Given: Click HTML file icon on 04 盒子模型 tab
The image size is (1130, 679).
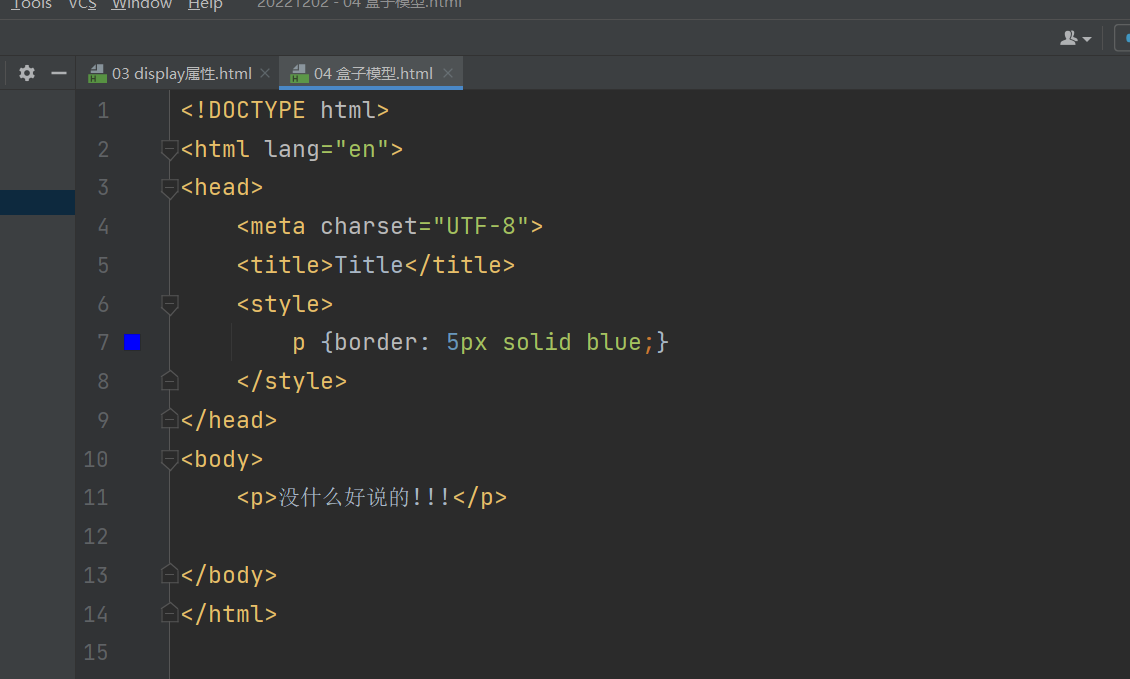Looking at the screenshot, I should pyautogui.click(x=298, y=74).
